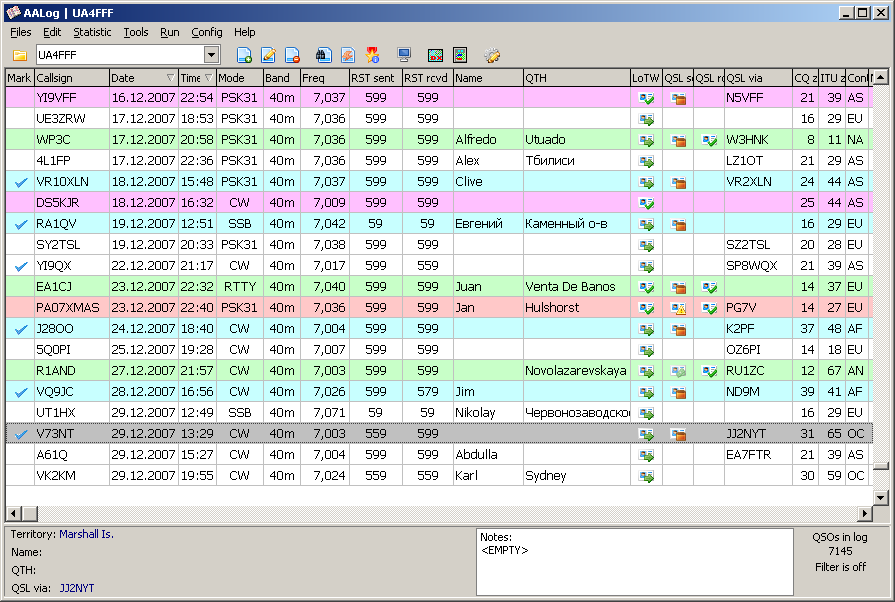Click the computer monitor toolbar icon
Image resolution: width=895 pixels, height=602 pixels.
click(404, 55)
